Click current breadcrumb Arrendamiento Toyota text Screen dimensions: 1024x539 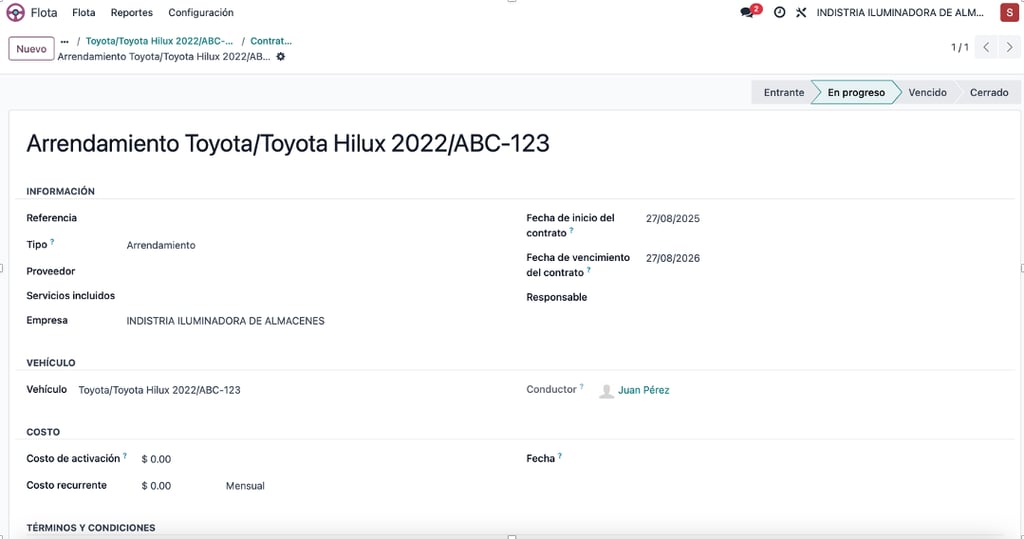coord(164,57)
